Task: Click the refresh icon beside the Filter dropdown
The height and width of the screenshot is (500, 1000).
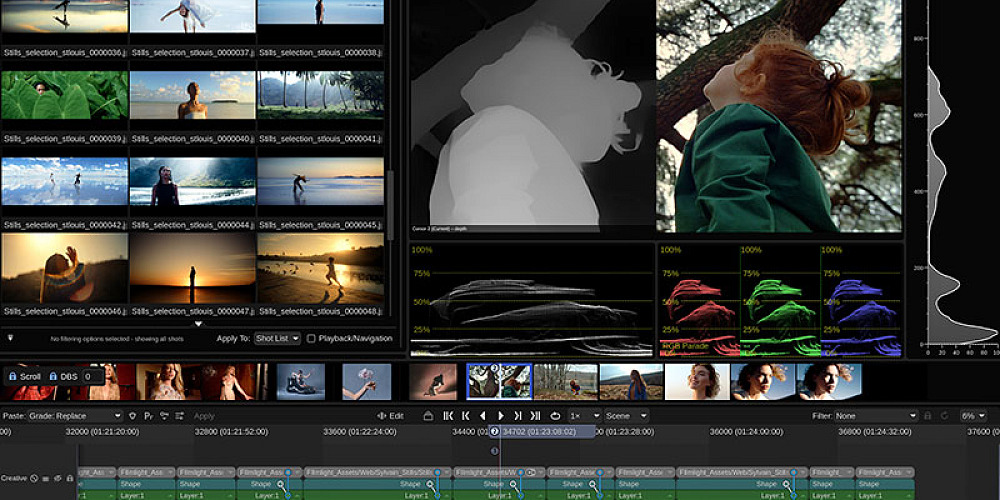Action: click(x=945, y=416)
